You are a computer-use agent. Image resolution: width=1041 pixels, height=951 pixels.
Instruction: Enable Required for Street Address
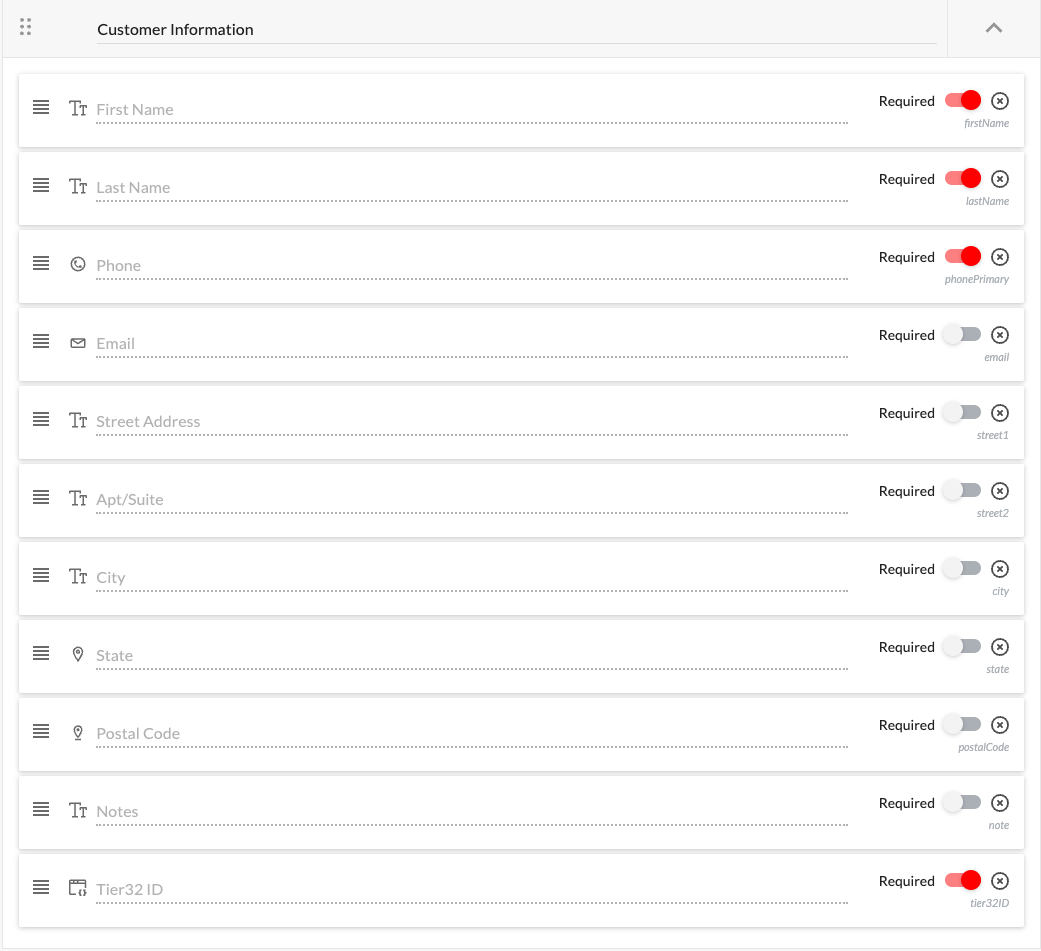(963, 412)
